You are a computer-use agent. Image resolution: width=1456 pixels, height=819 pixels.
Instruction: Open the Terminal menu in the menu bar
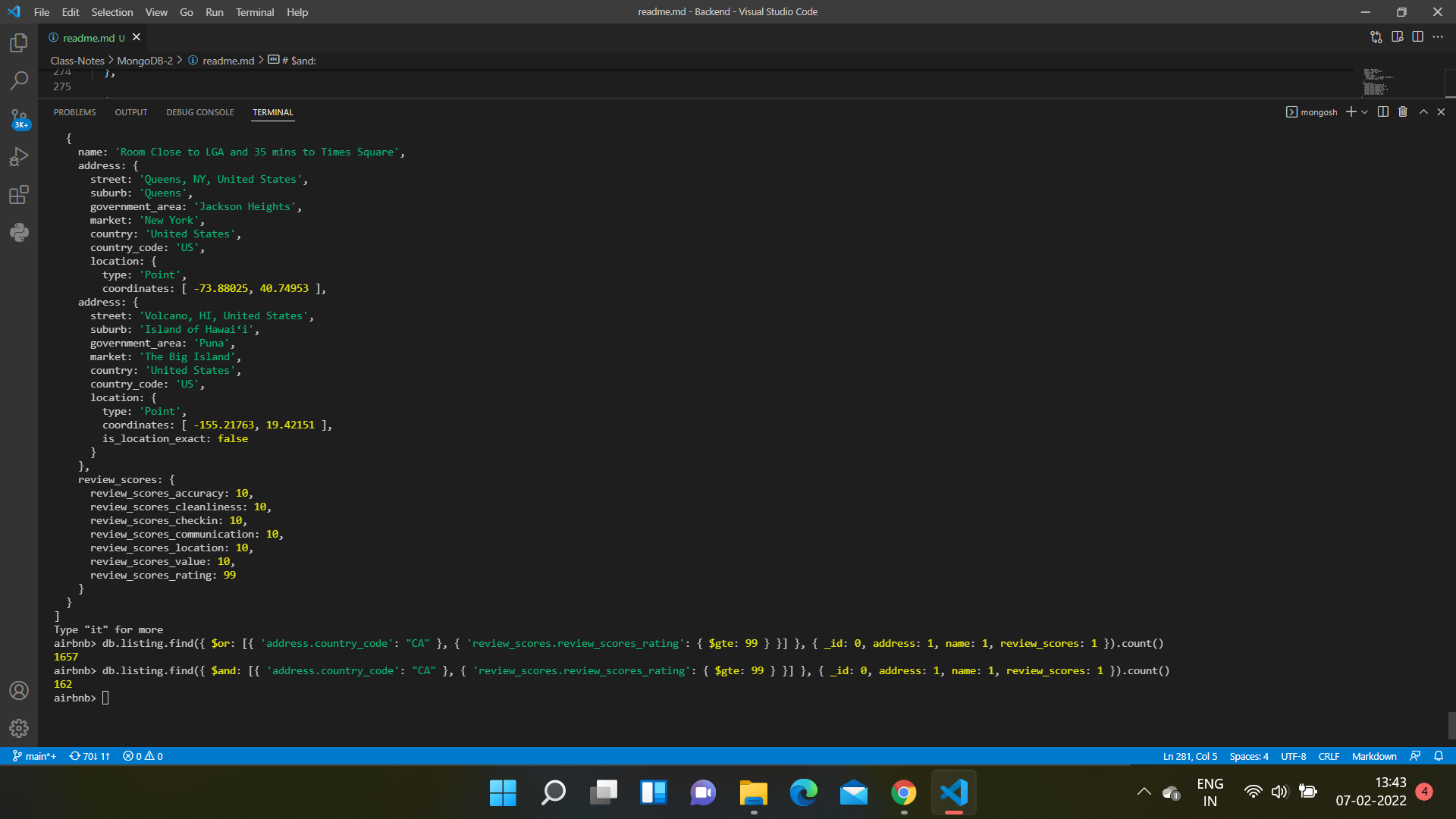pos(255,12)
